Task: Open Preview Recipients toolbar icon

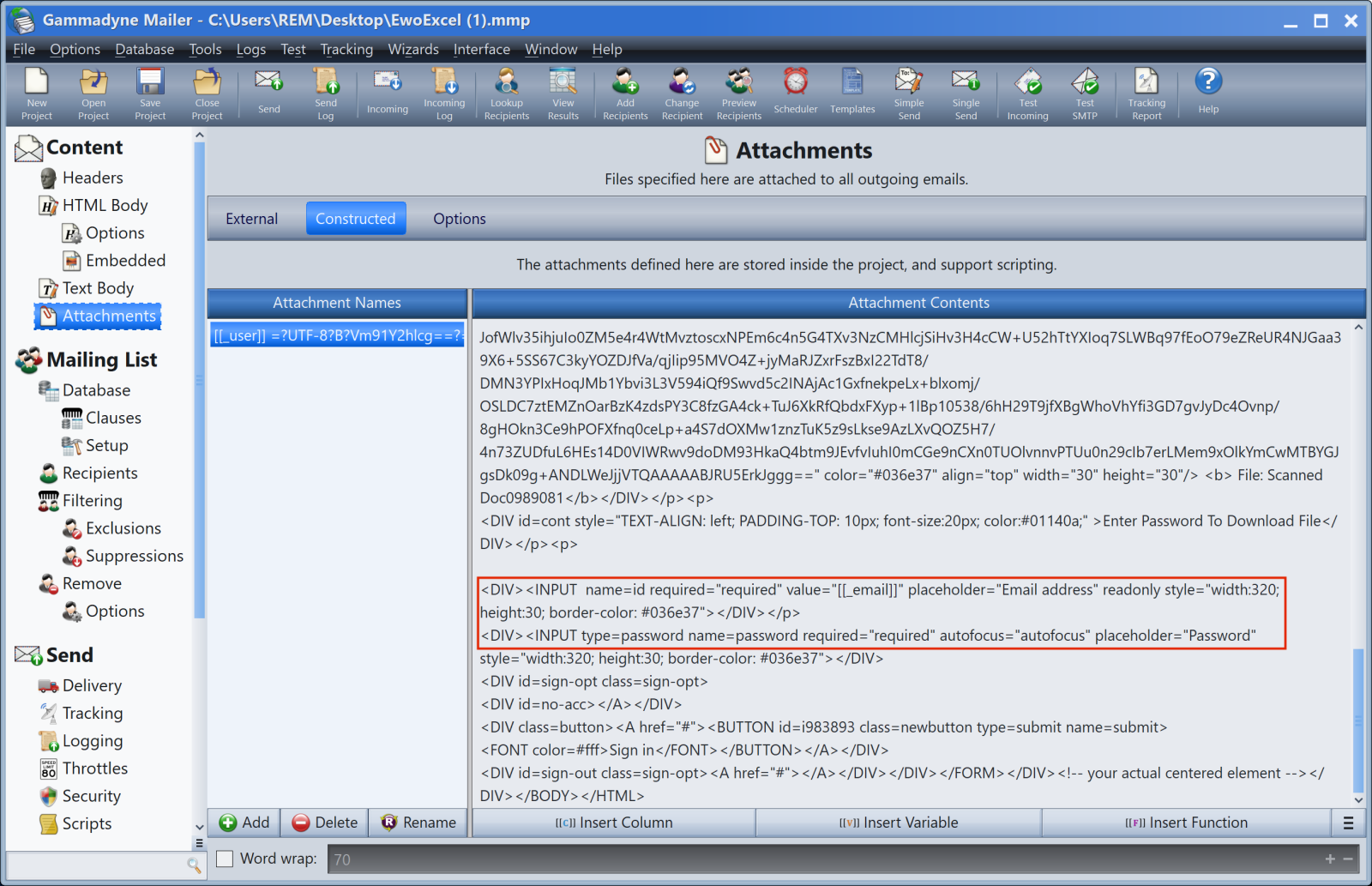Action: 739,81
